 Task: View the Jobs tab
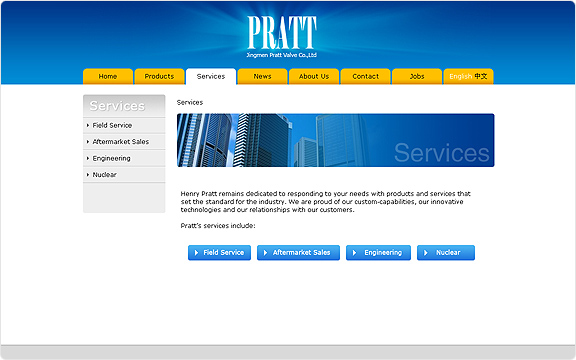tap(417, 76)
